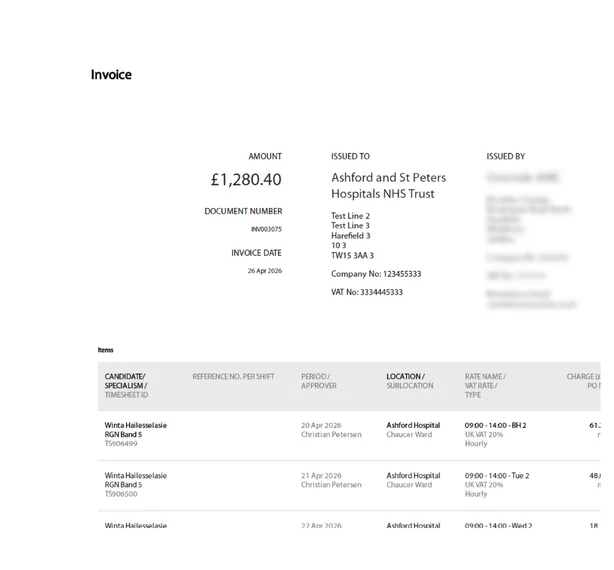
Task: Click the INVOICE DATE label
Action: click(256, 253)
